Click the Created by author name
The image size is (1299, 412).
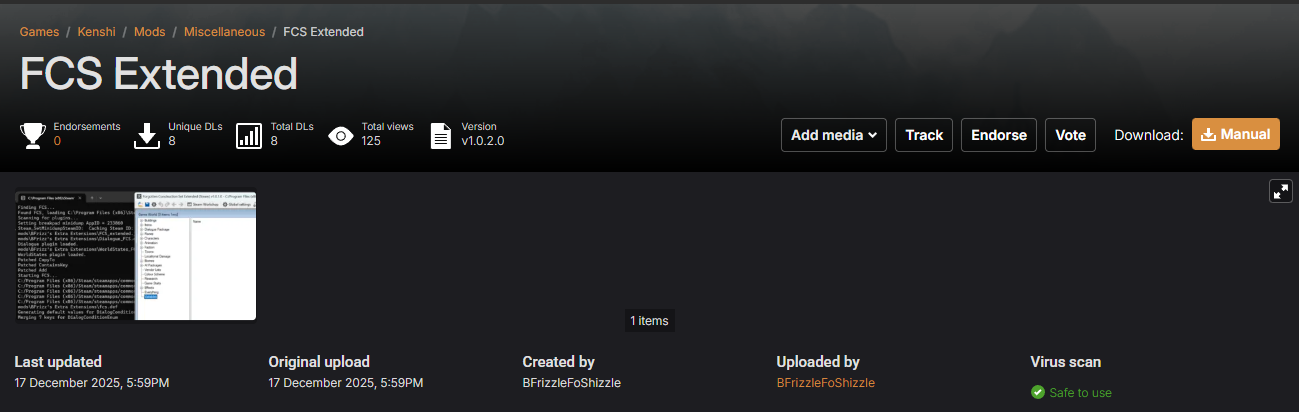(572, 383)
